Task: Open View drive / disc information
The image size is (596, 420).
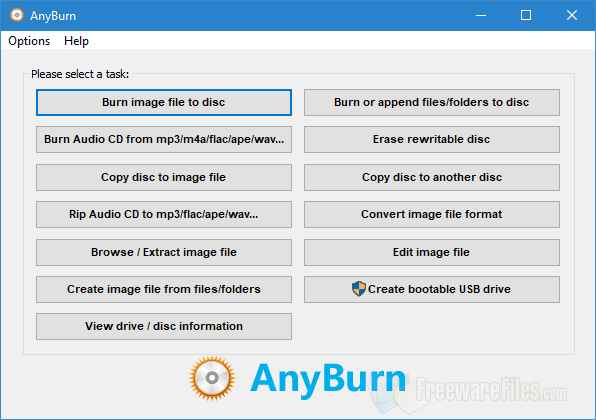Action: 164,326
